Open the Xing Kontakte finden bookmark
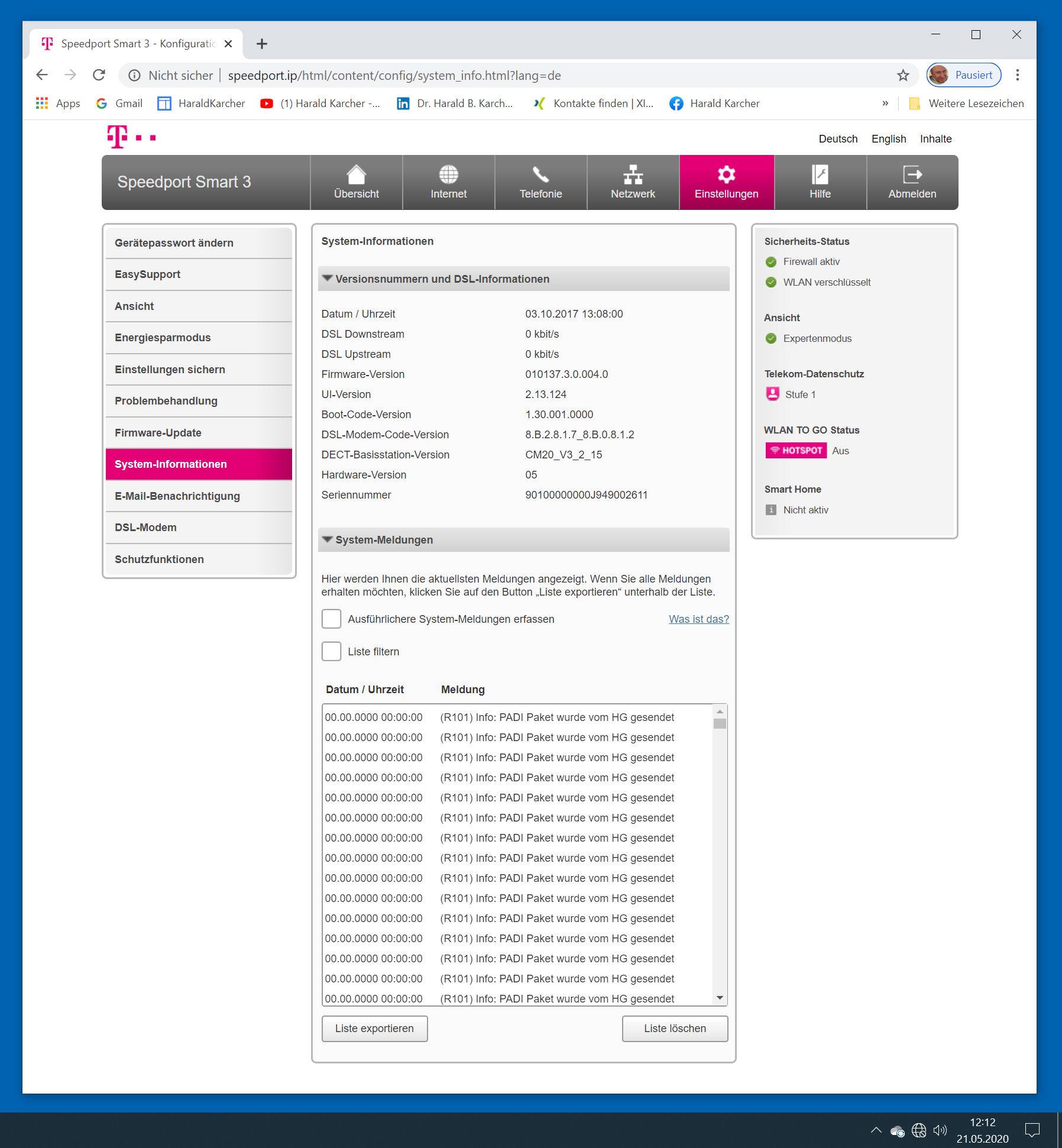 coord(593,104)
